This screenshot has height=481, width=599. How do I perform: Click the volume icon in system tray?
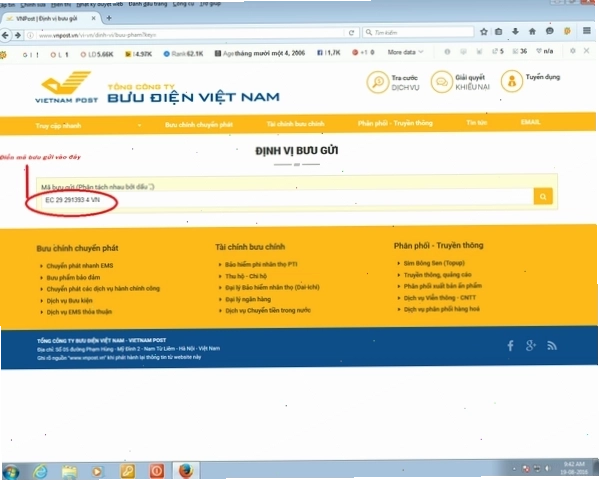[x=547, y=468]
